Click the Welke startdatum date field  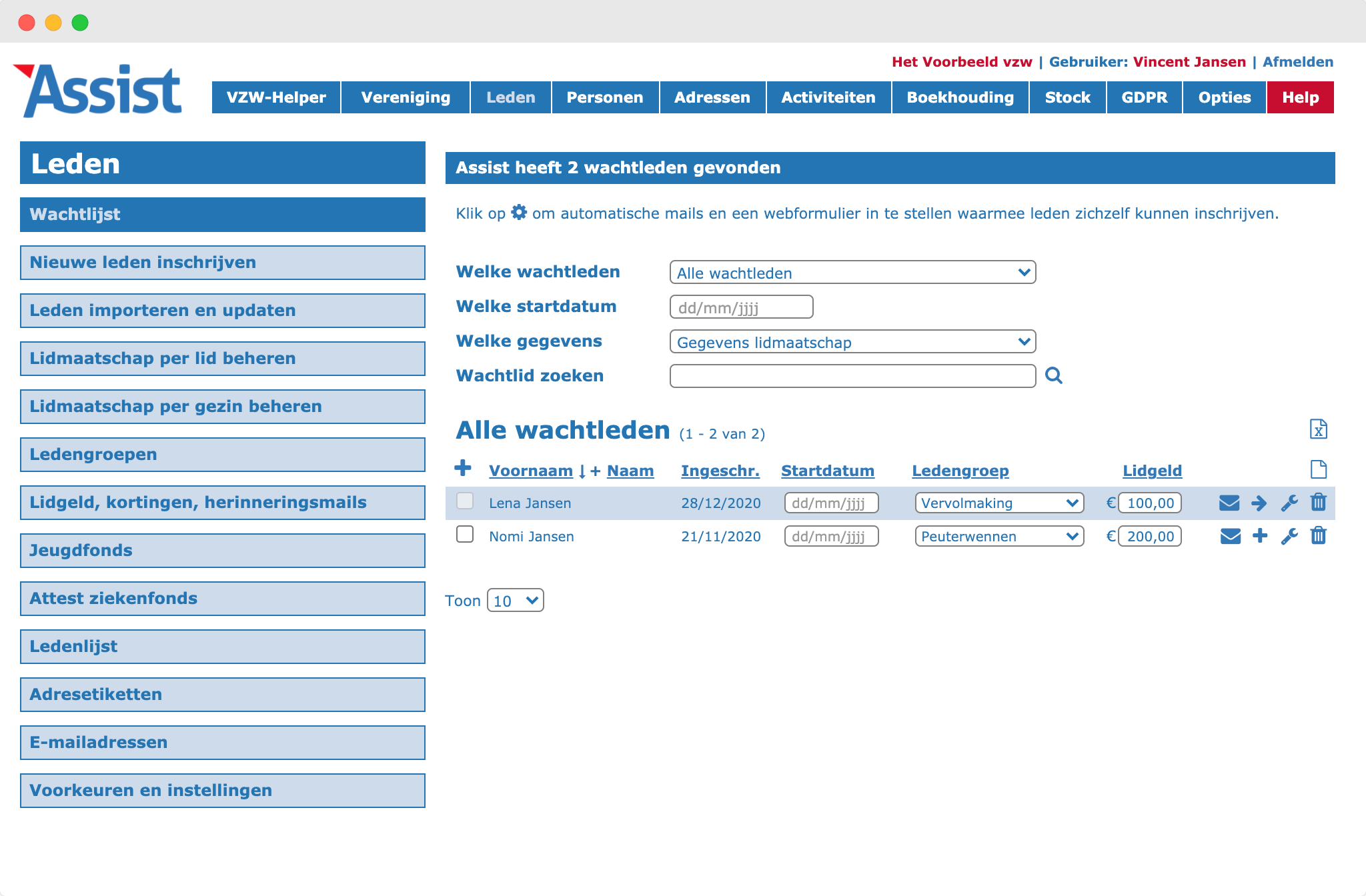click(741, 307)
